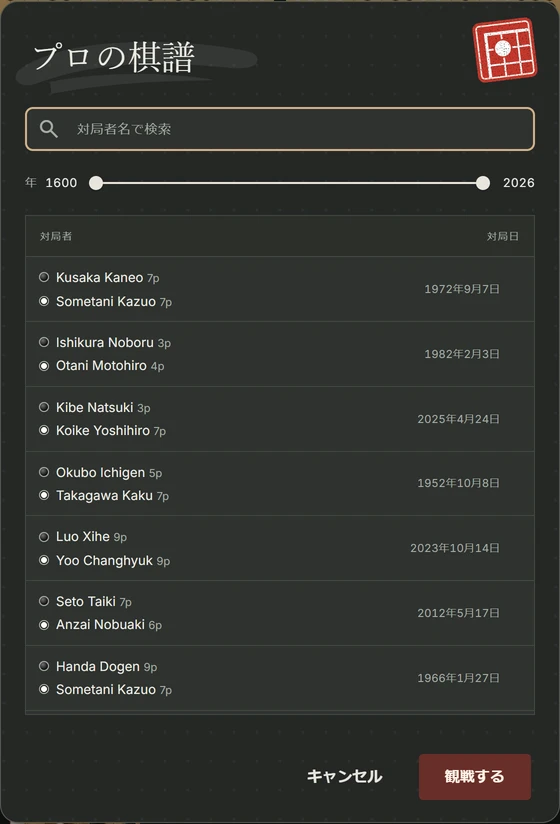The width and height of the screenshot is (560, 824).
Task: Click the date 1982年2月3日
Action: point(462,354)
